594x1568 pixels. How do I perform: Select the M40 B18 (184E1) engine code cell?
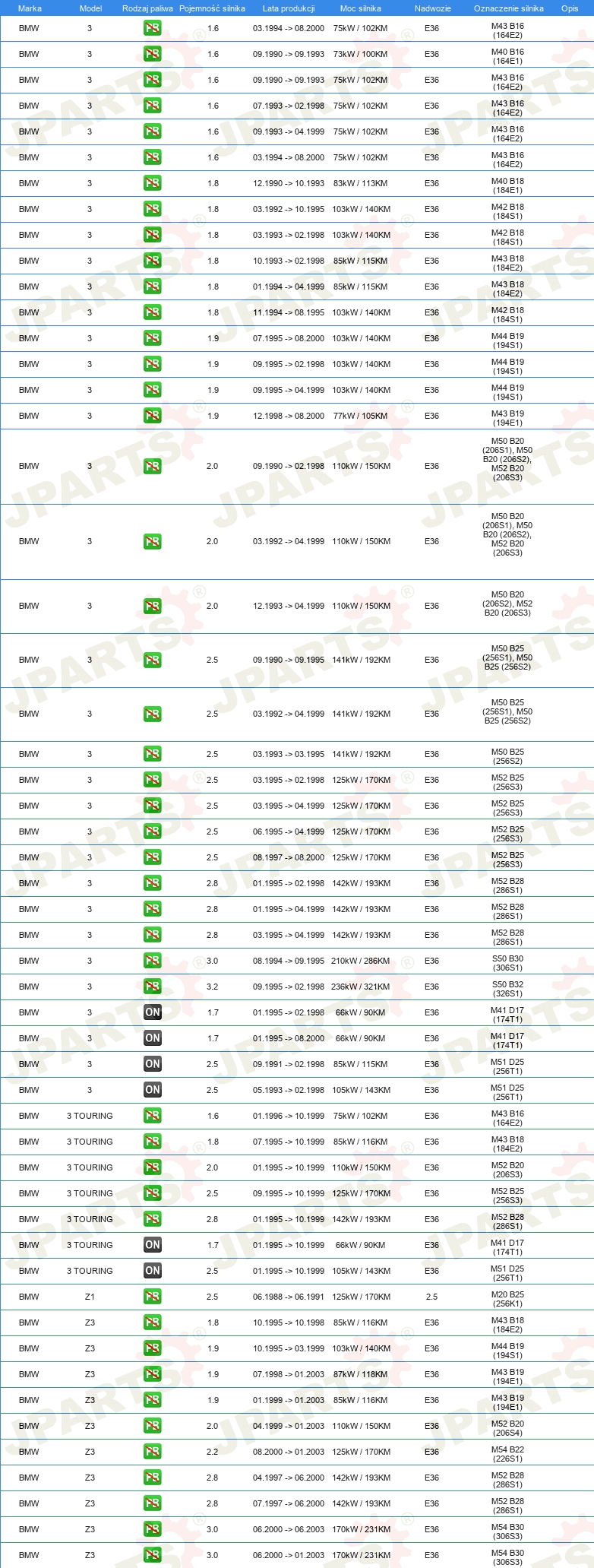[507, 185]
